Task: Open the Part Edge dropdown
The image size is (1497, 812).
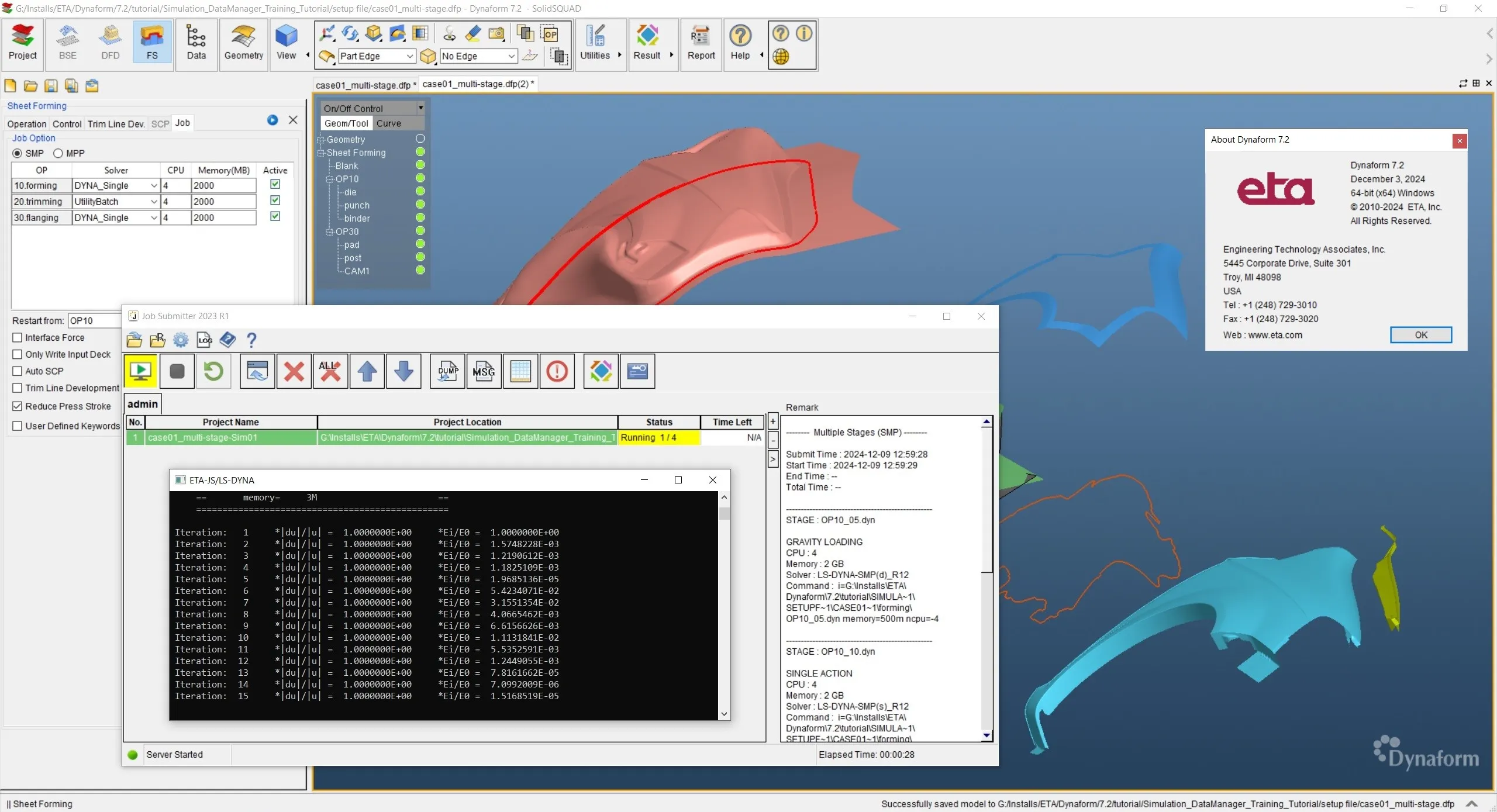Action: (x=410, y=56)
